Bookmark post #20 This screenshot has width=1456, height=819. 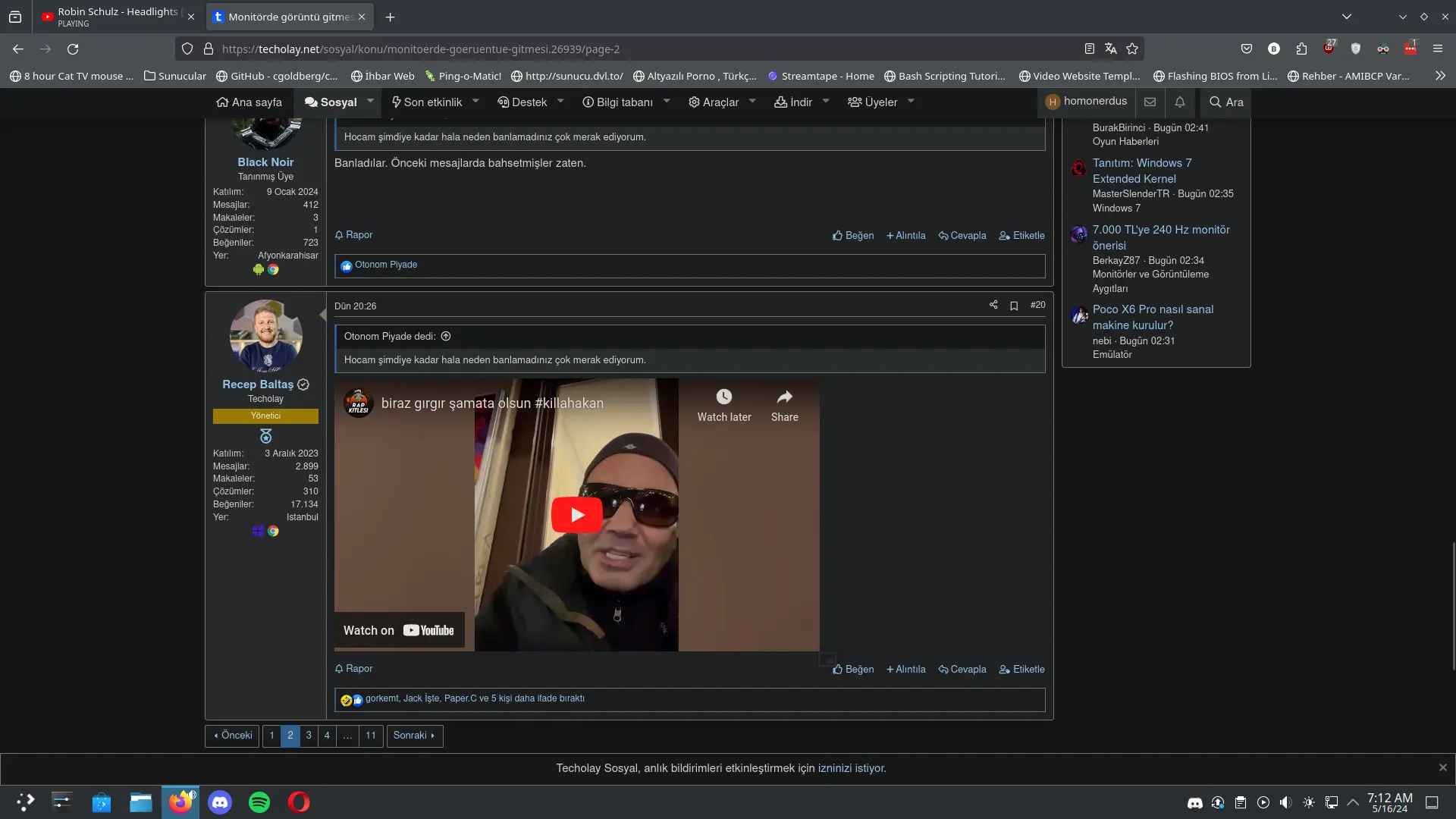click(1014, 306)
